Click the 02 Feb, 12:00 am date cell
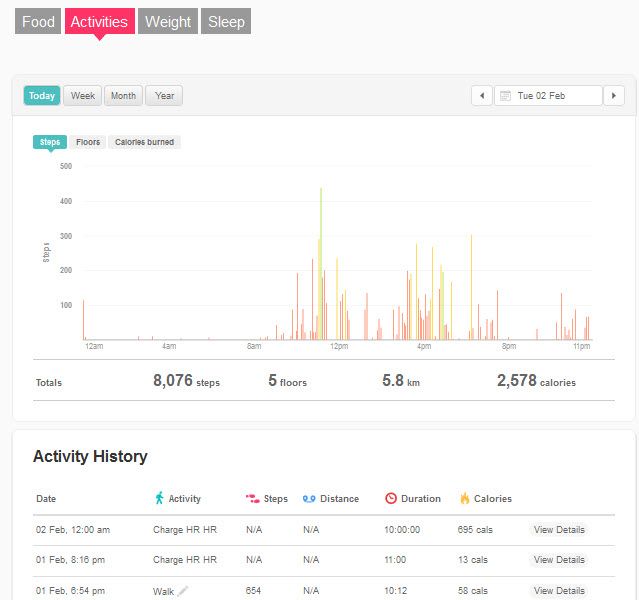The image size is (639, 600). pyautogui.click(x=73, y=529)
